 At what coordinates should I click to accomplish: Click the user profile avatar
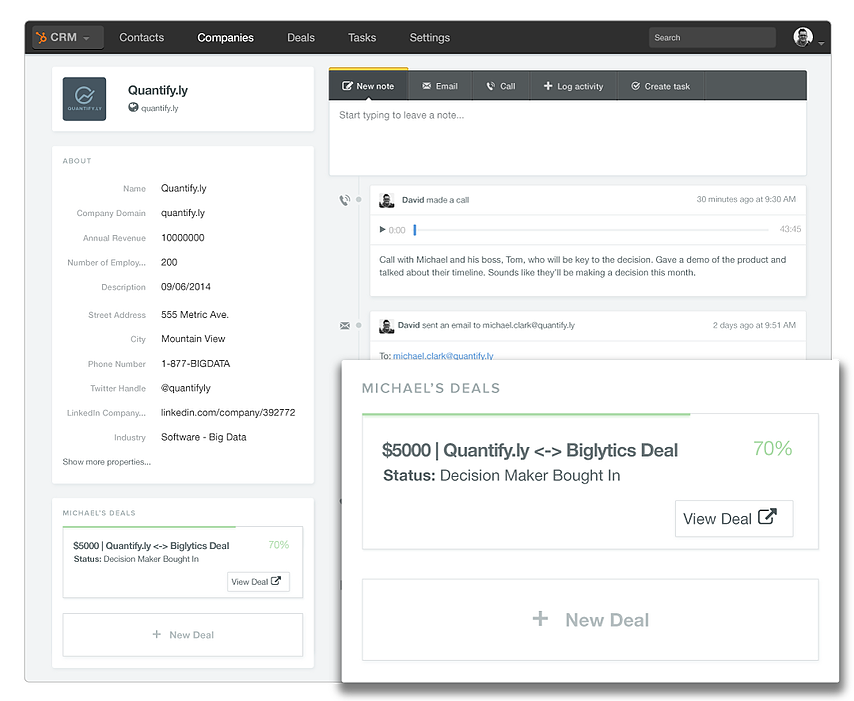(803, 37)
